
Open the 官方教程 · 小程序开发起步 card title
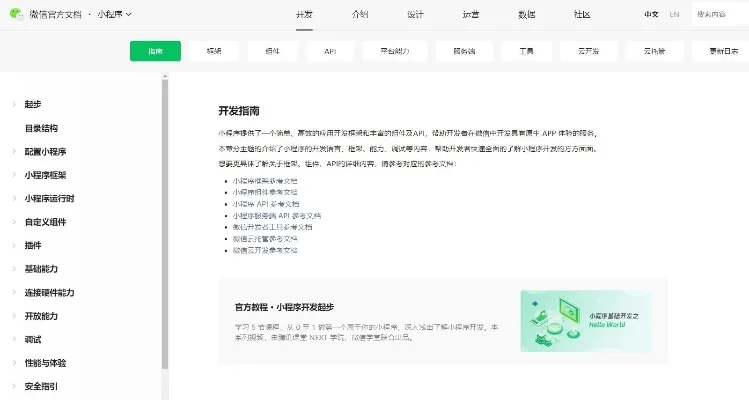(284, 307)
